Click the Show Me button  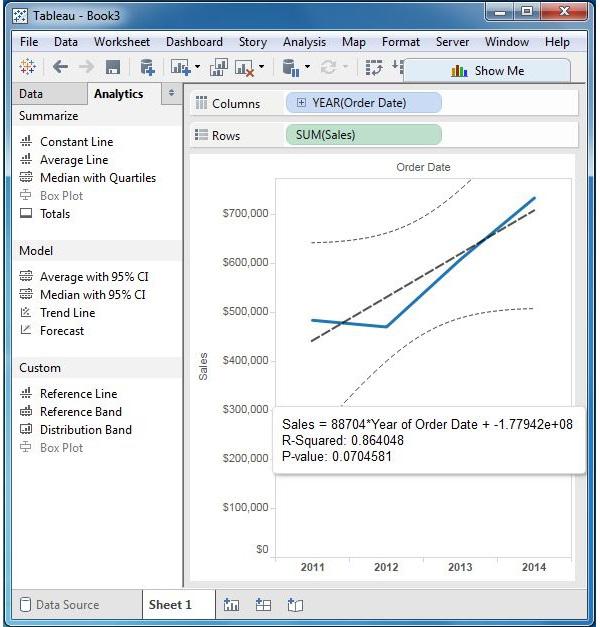(487, 71)
